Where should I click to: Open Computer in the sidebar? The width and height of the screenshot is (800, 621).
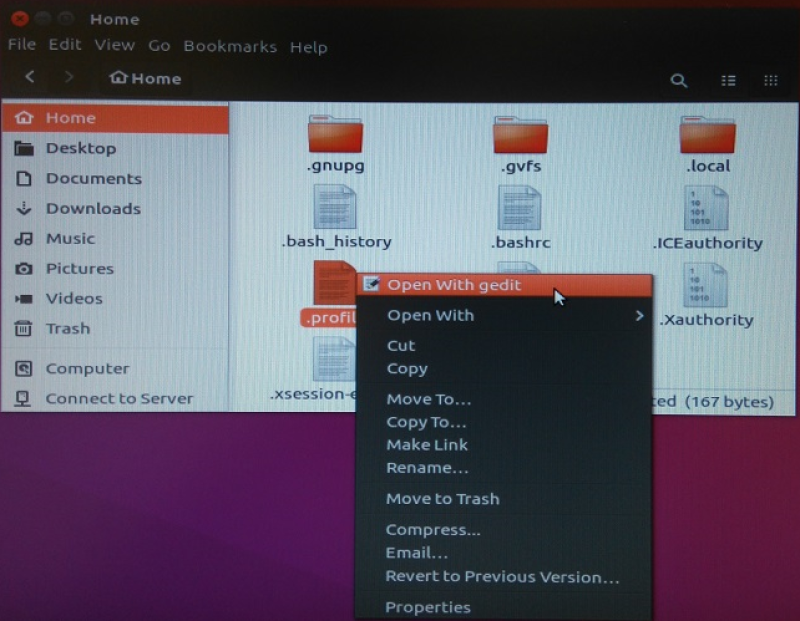(x=115, y=368)
